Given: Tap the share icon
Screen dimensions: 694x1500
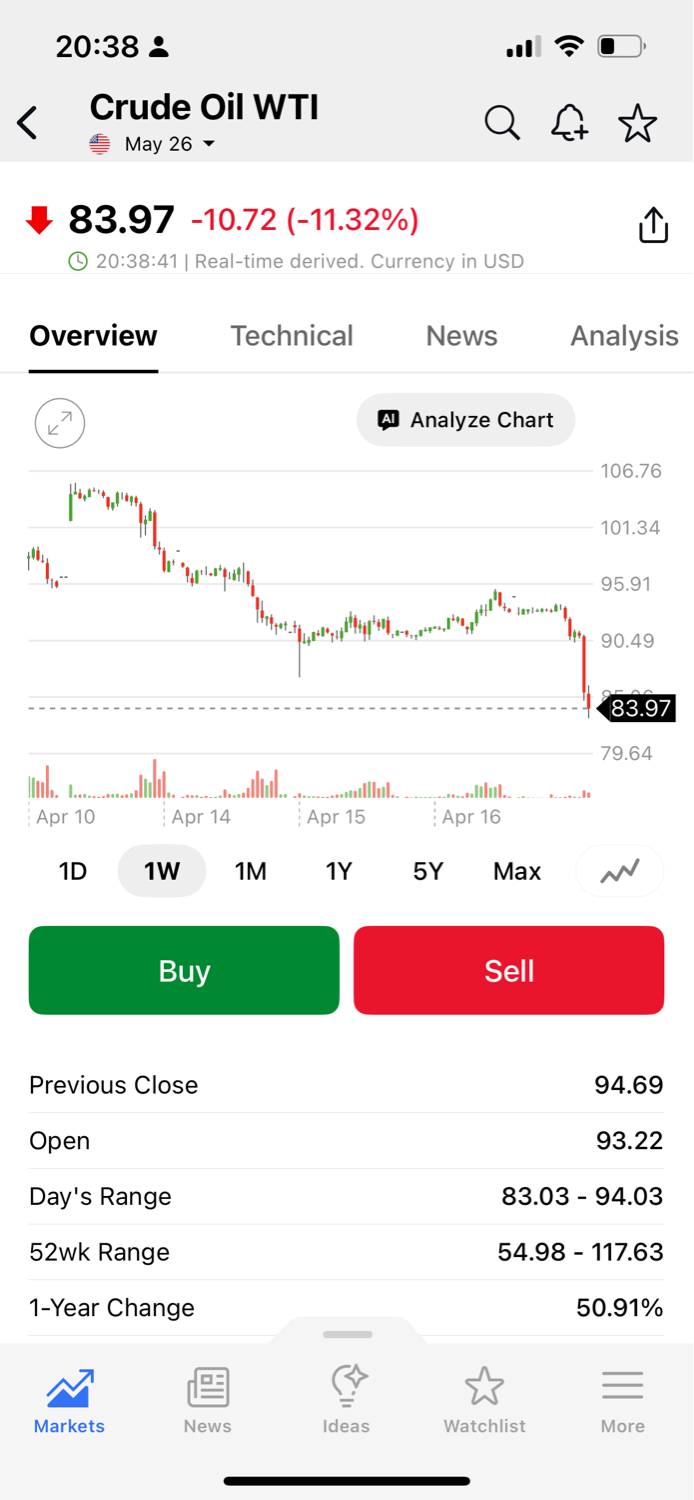Looking at the screenshot, I should click(x=653, y=224).
